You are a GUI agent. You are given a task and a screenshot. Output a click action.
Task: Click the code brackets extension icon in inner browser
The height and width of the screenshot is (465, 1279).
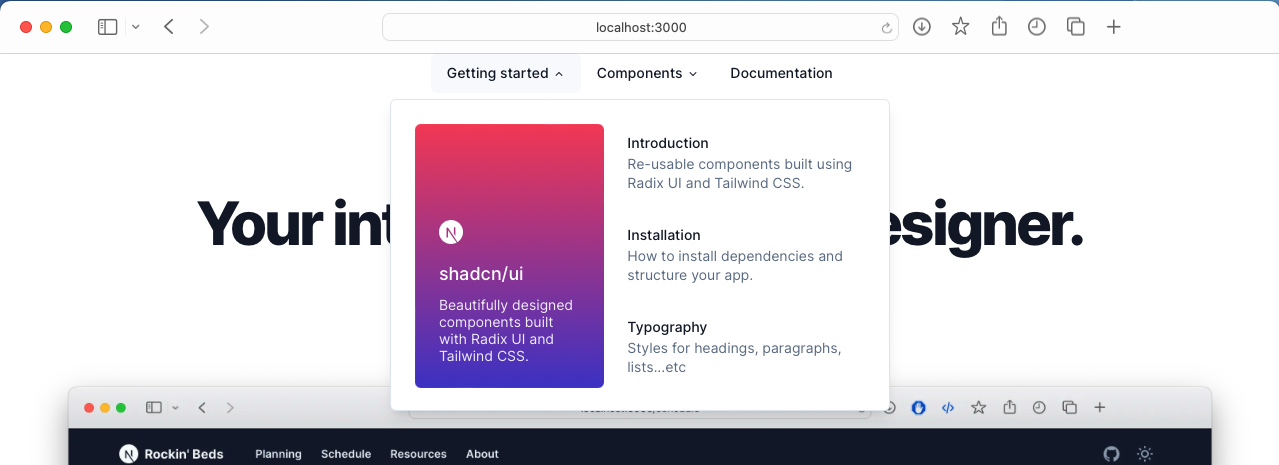pos(949,407)
